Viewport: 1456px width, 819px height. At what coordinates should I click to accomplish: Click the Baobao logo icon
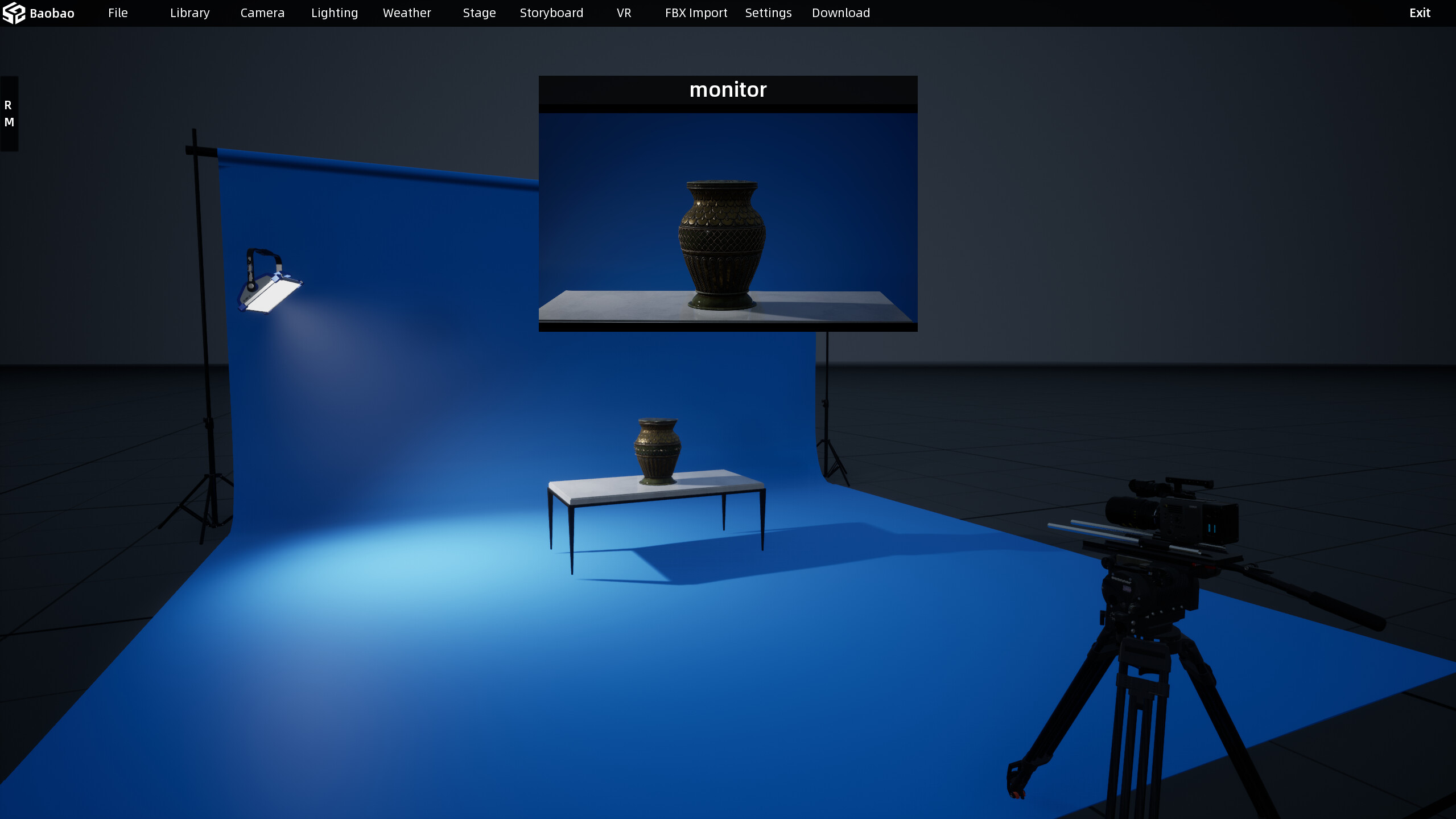click(13, 12)
